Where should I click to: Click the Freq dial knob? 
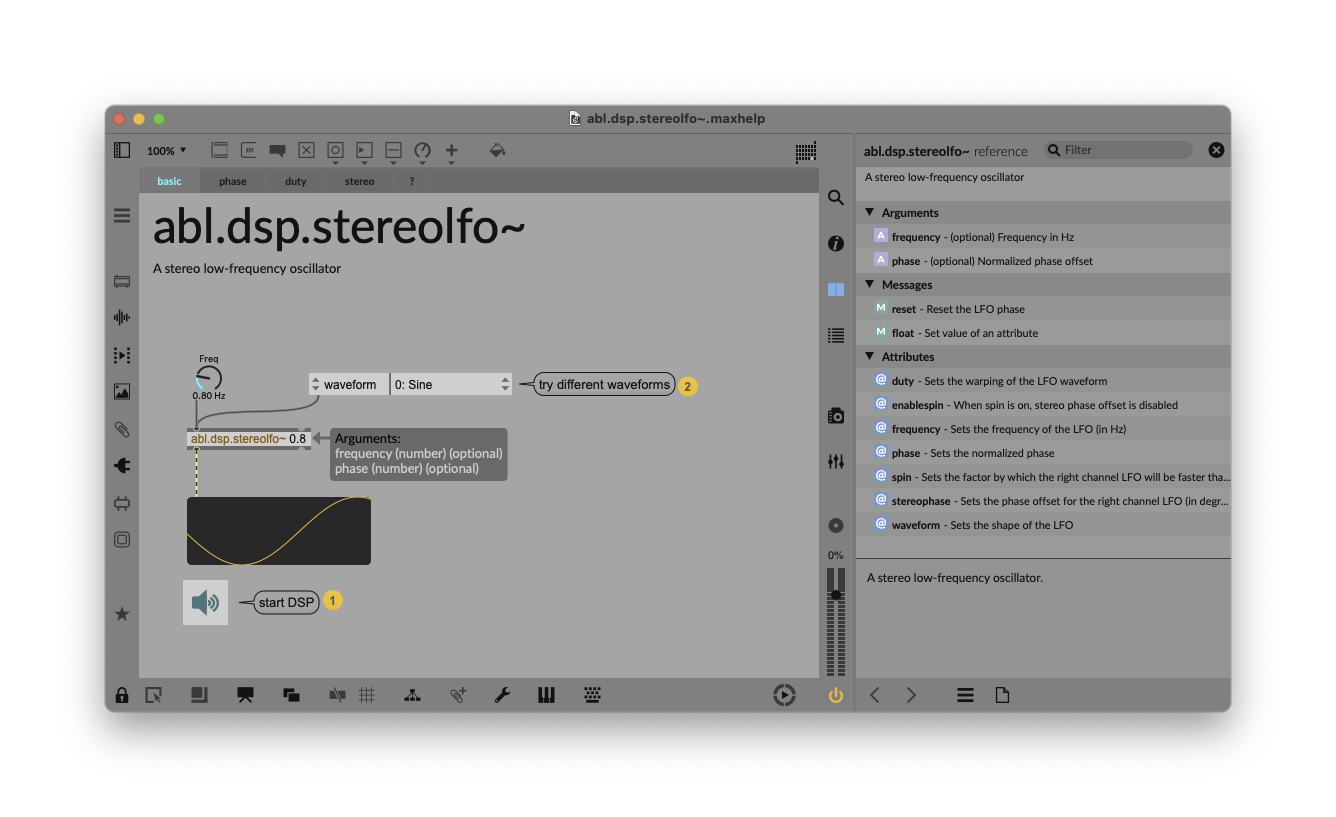point(208,378)
